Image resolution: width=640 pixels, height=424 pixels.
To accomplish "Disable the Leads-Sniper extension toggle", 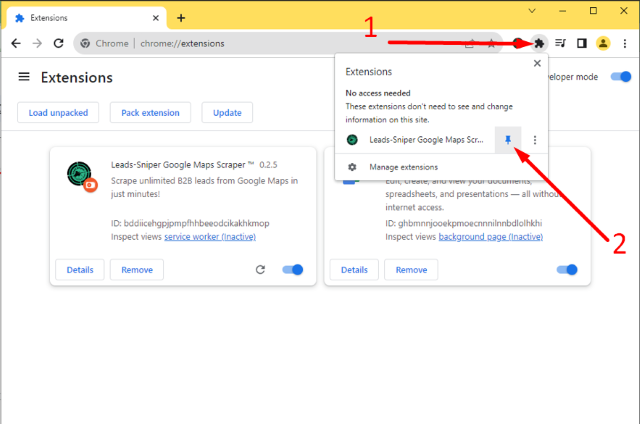I will click(293, 269).
